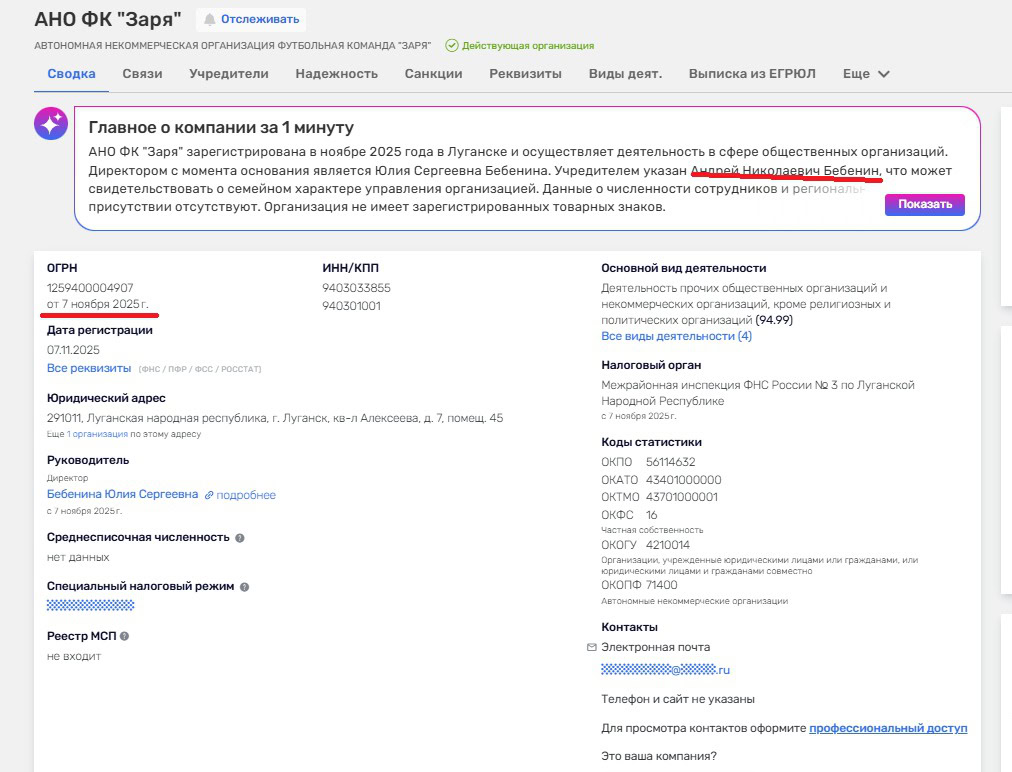
Task: Click help icon next to Специальный налоговый режим
Action: tap(245, 587)
